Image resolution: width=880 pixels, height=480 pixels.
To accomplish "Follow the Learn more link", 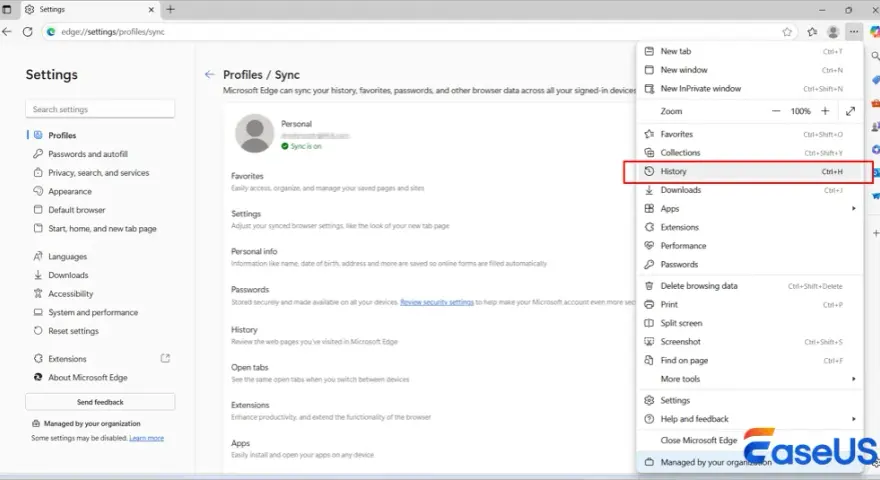I will tap(146, 438).
